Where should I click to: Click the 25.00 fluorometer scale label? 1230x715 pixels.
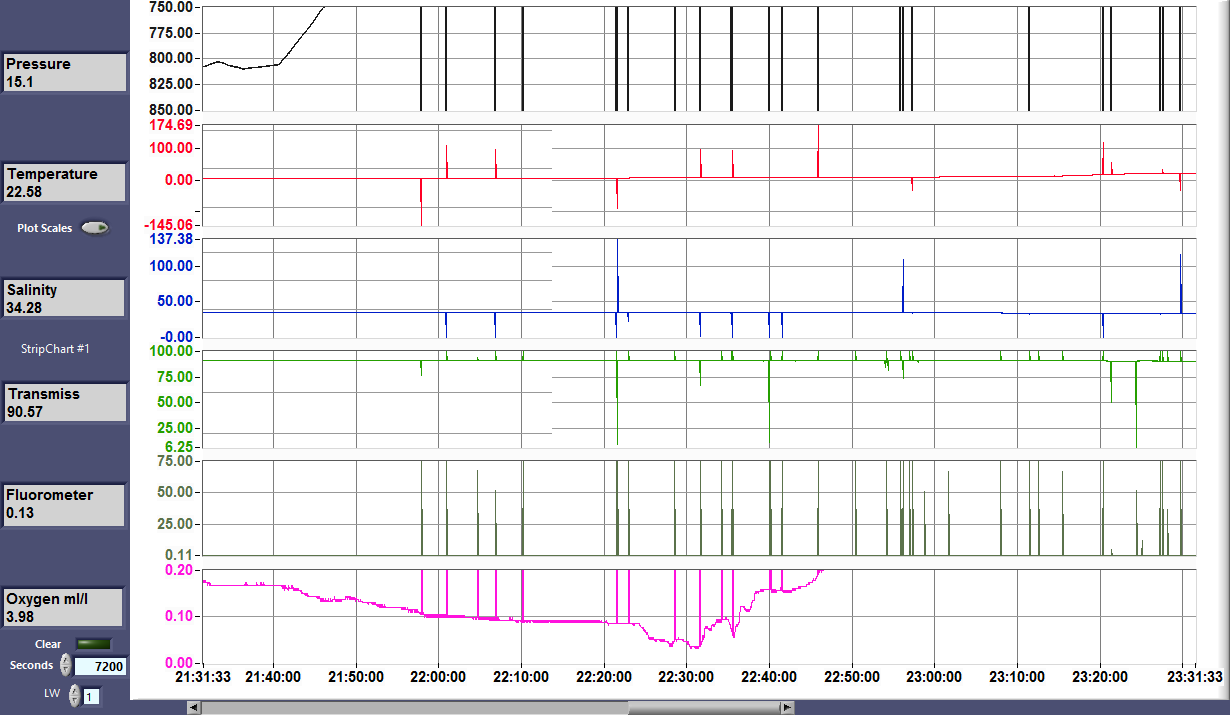[175, 524]
